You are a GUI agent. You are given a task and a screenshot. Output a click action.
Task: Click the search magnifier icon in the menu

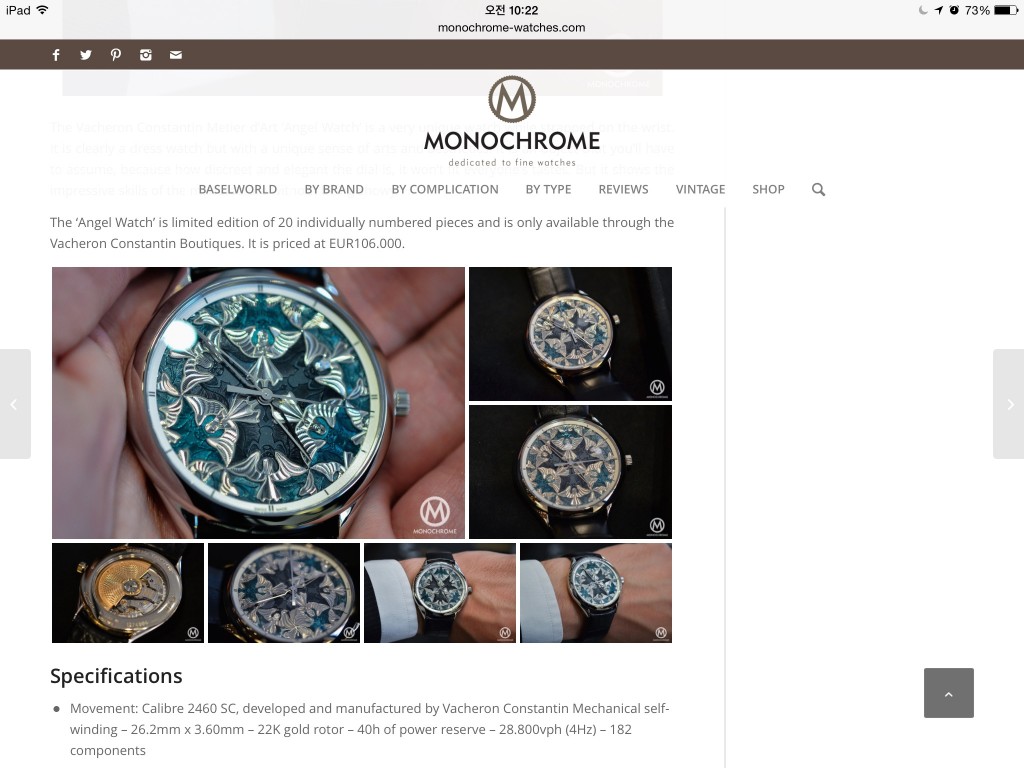click(818, 189)
